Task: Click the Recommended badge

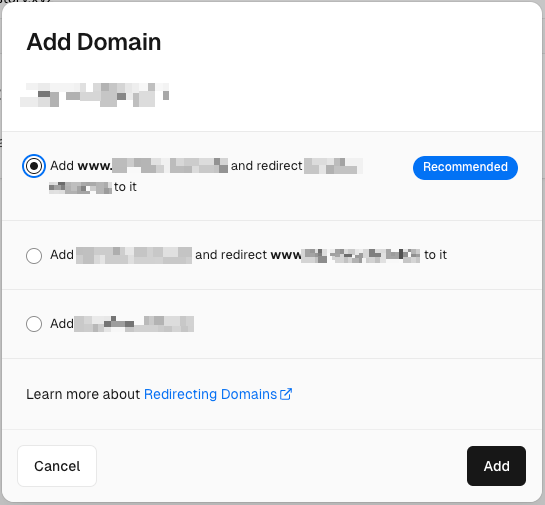Action: tap(465, 168)
